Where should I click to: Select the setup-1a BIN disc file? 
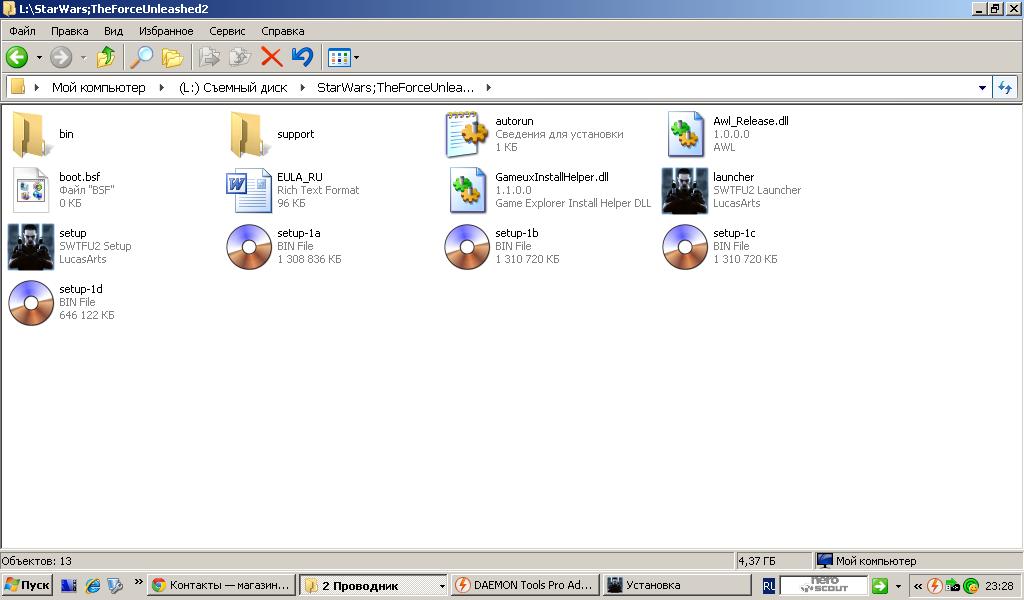pos(248,246)
